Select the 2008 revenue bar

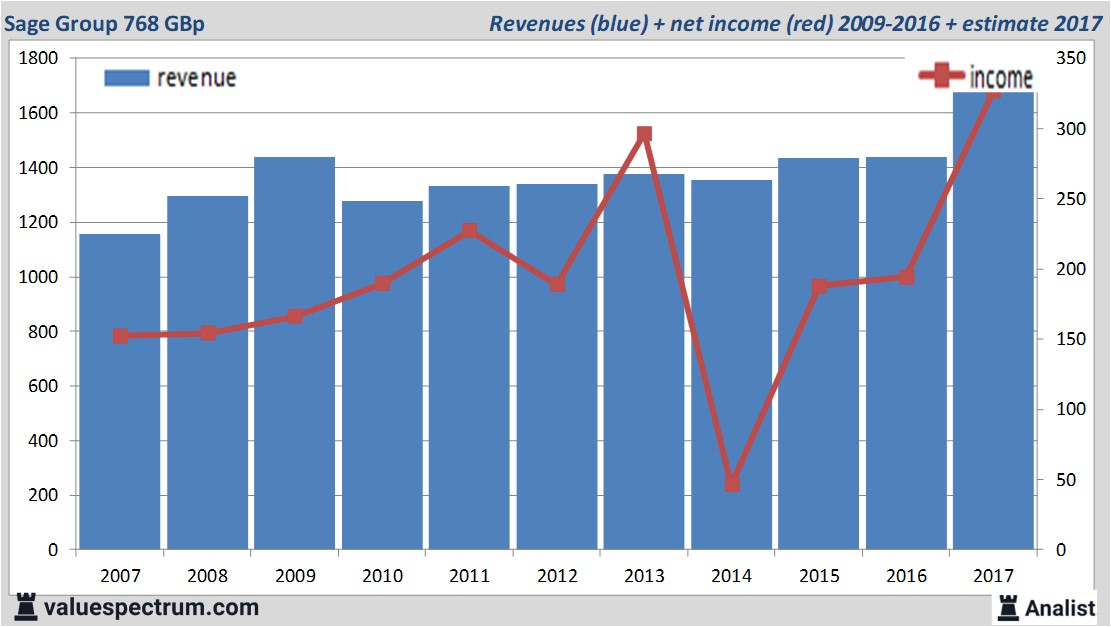tap(208, 373)
